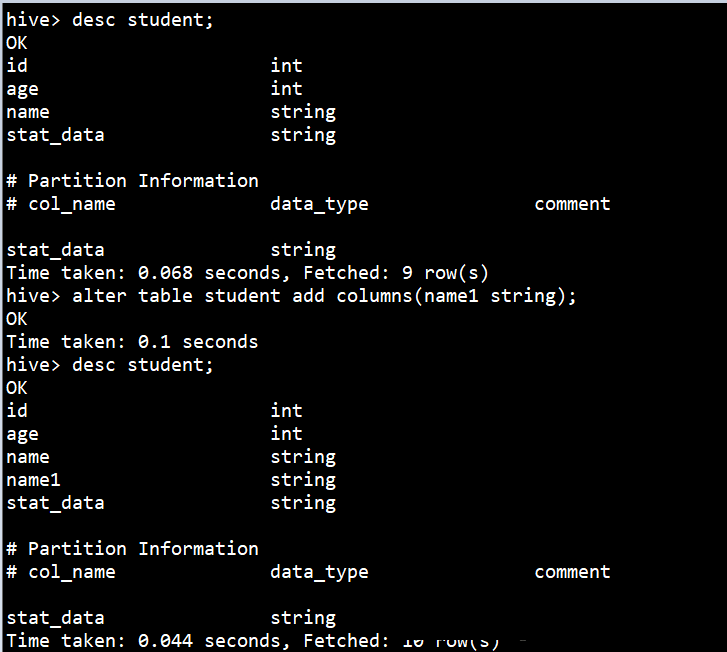
Task: Click the OK line below the alter command
Action: 17,319
